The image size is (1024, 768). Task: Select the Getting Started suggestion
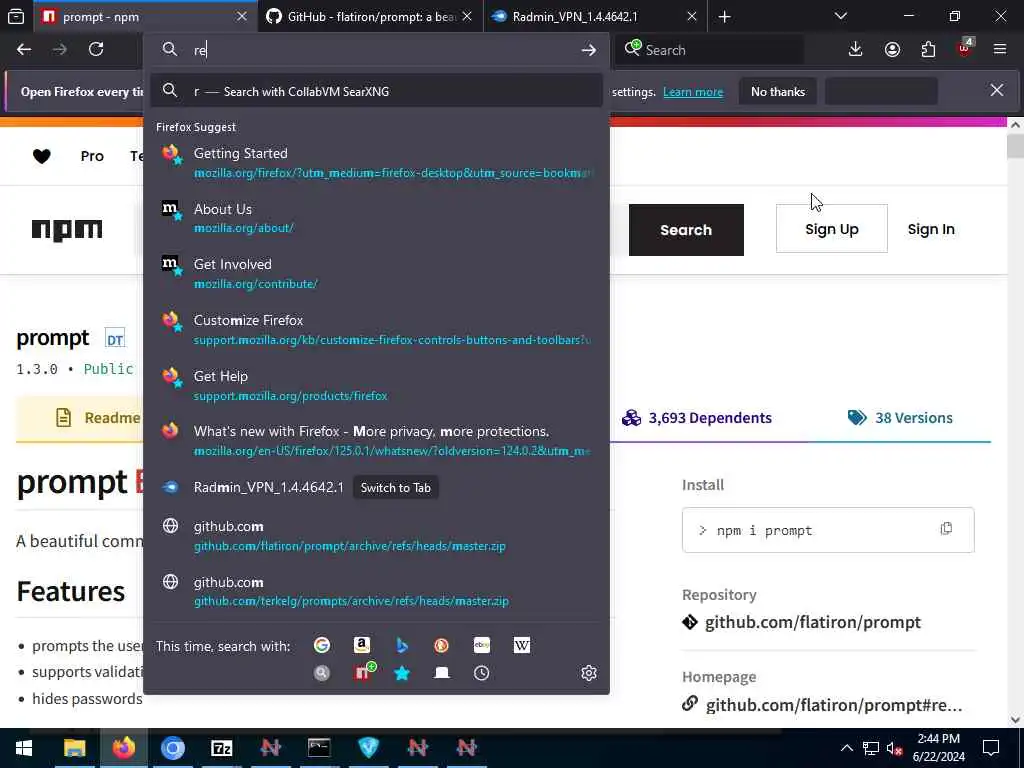click(377, 162)
